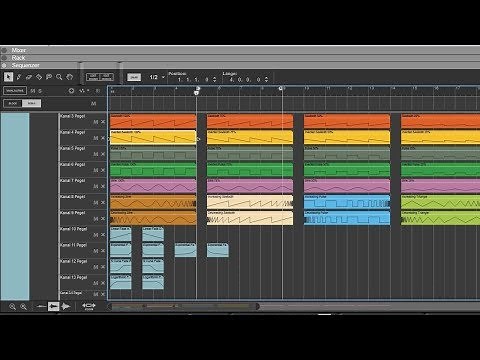Select the Mute tool
The height and width of the screenshot is (360, 480).
pos(49,77)
